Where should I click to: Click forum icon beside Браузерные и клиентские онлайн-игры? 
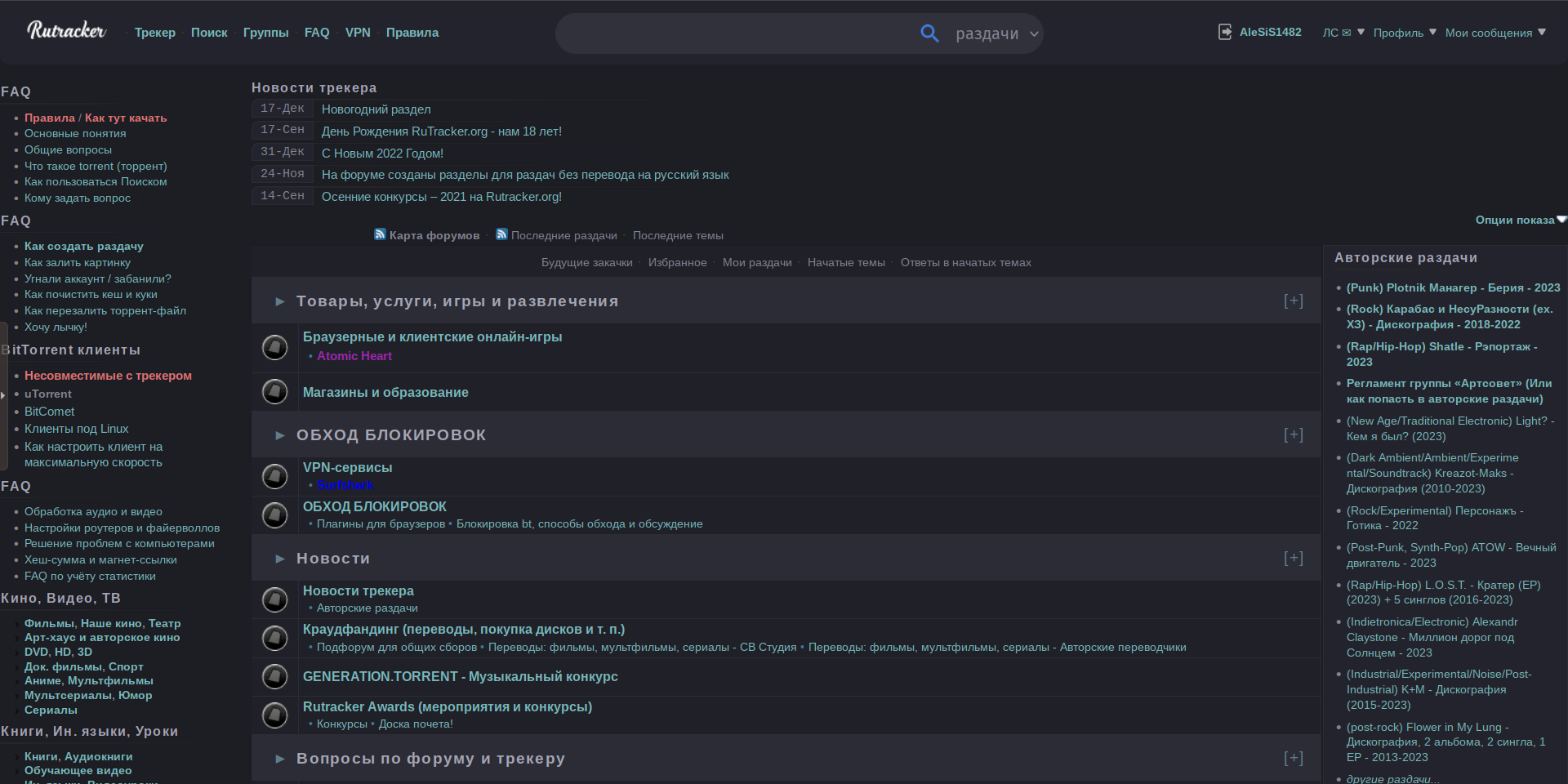274,347
